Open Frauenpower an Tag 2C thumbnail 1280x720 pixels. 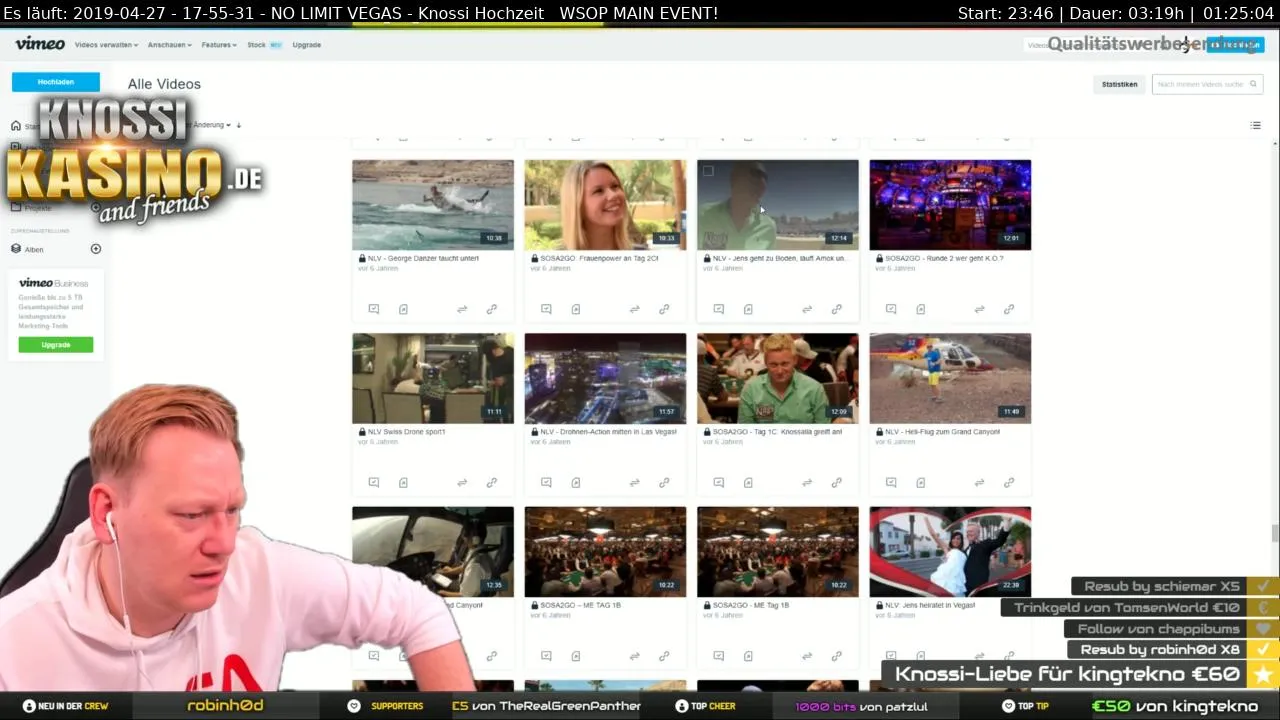tap(606, 205)
